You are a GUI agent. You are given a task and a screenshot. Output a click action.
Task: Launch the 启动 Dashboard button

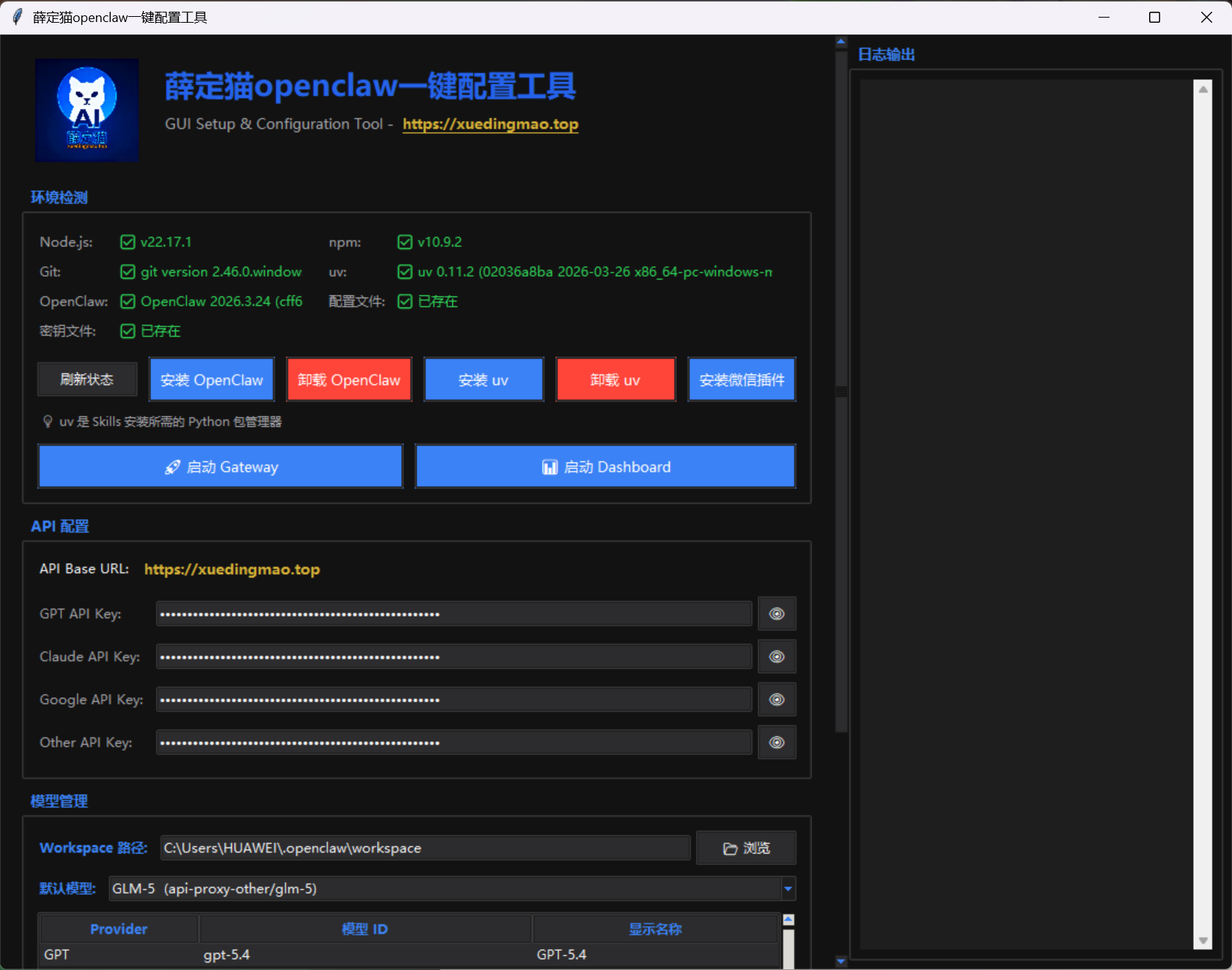(605, 466)
